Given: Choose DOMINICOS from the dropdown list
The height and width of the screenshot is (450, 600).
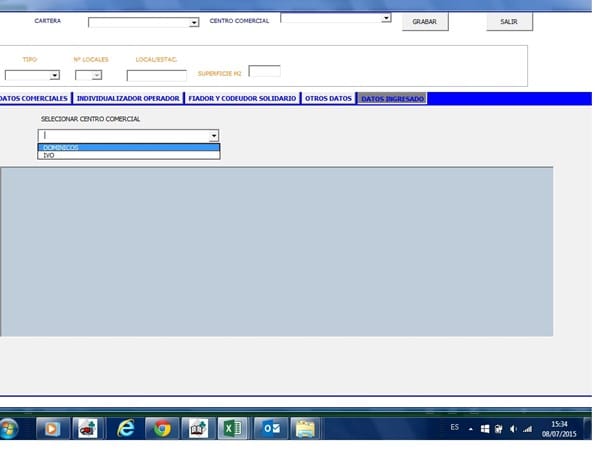Looking at the screenshot, I should 129,147.
